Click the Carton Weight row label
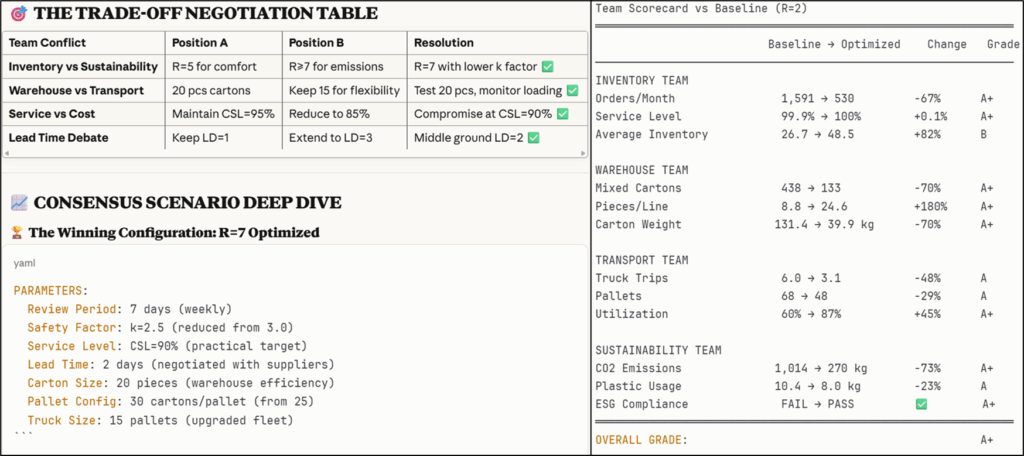Screen dimensions: 1024x456 [x=638, y=224]
